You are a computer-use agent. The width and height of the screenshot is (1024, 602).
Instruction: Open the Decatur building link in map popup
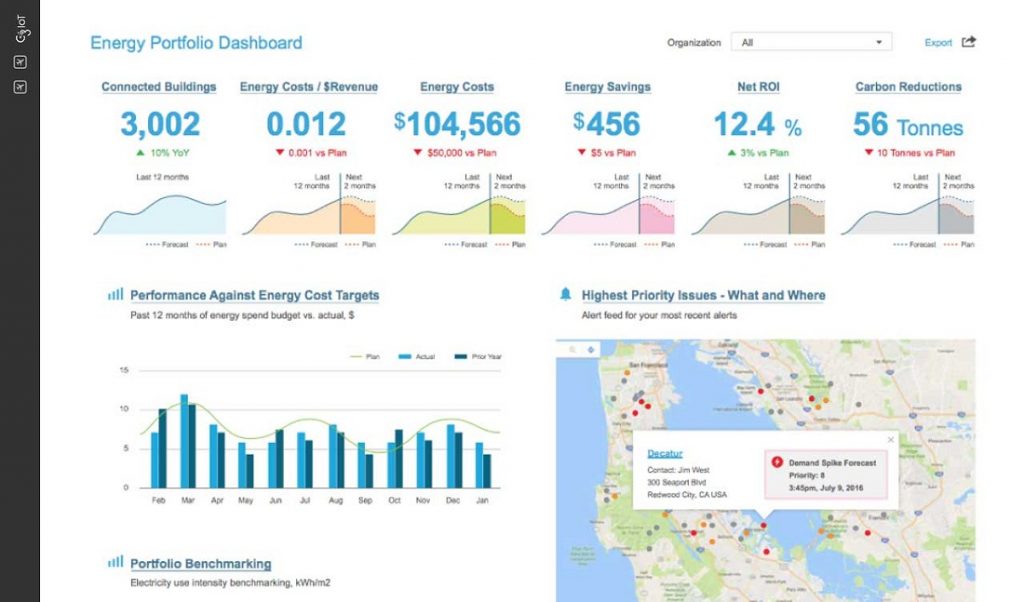666,452
